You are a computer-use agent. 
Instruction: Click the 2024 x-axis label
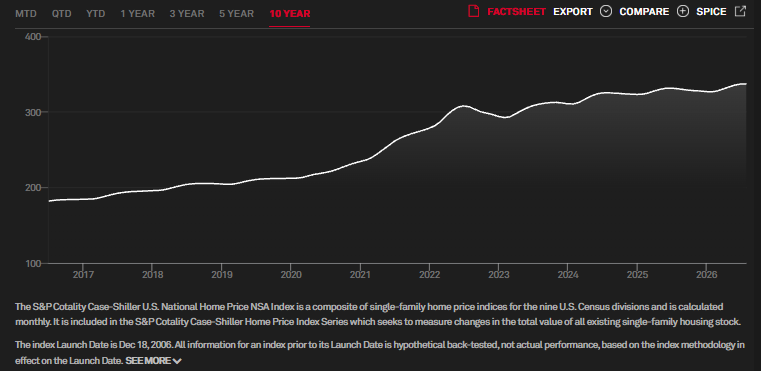(568, 275)
